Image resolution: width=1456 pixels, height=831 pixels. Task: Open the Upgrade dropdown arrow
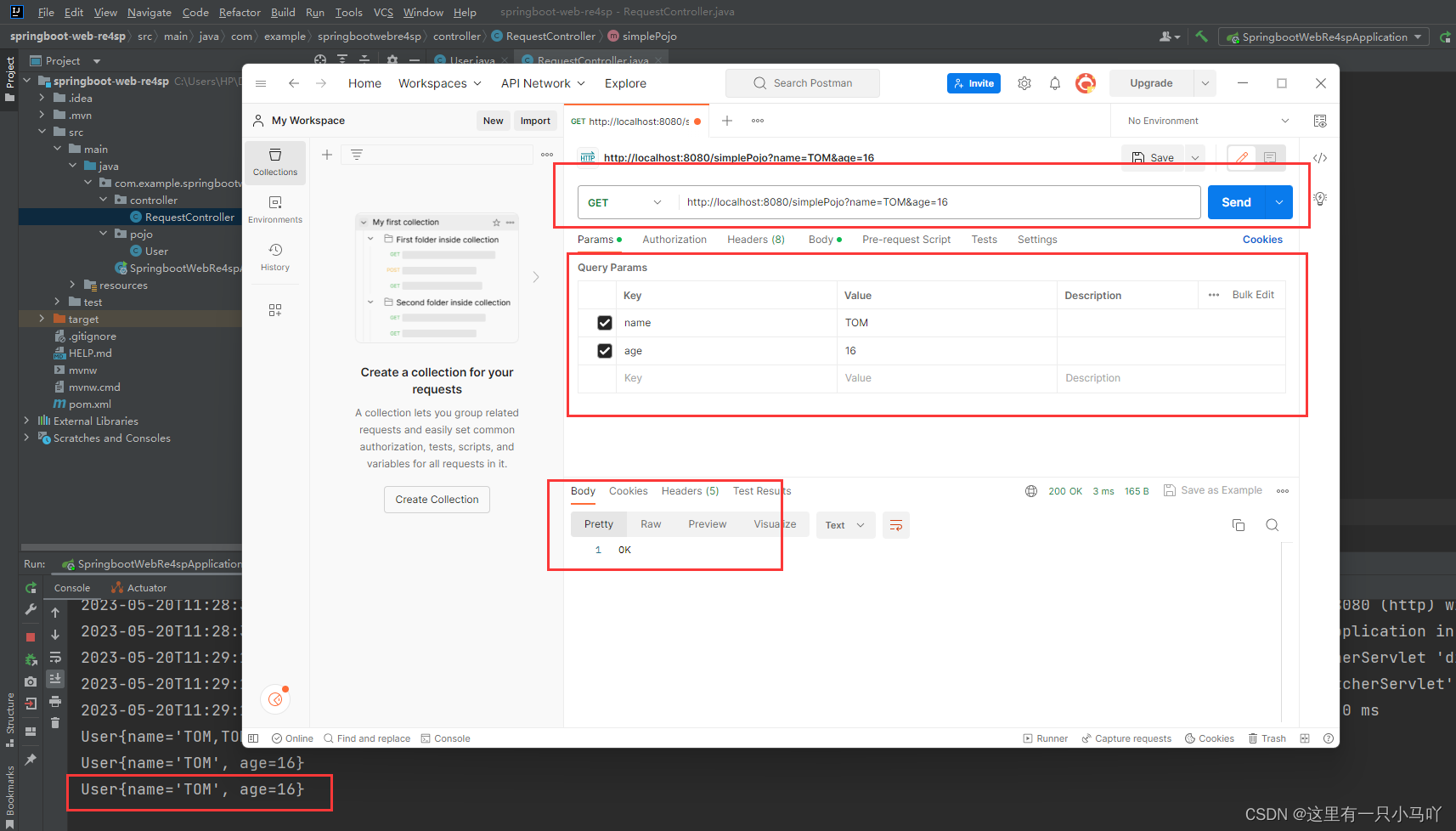click(1205, 83)
